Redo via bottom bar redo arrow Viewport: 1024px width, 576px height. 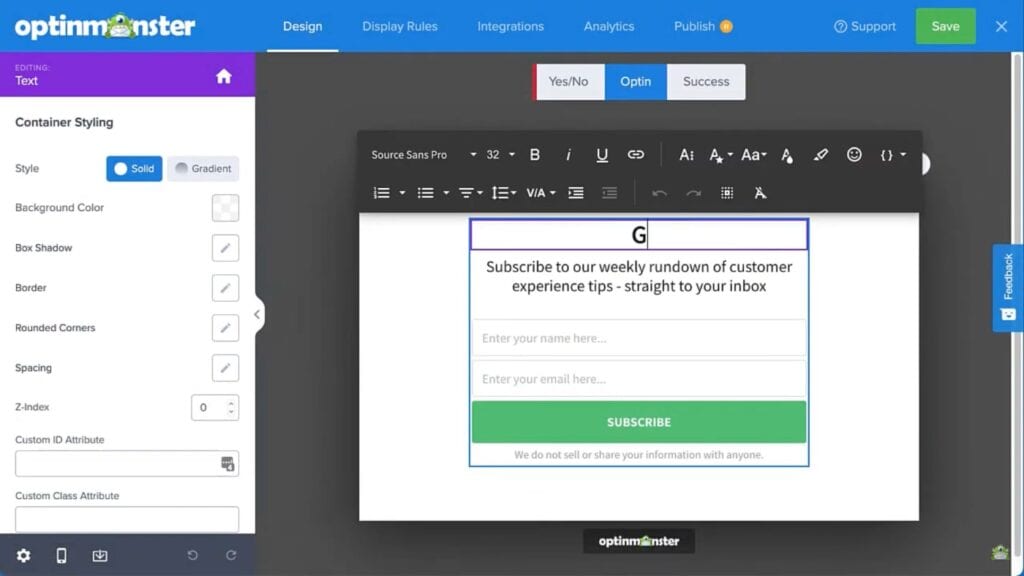tap(231, 555)
